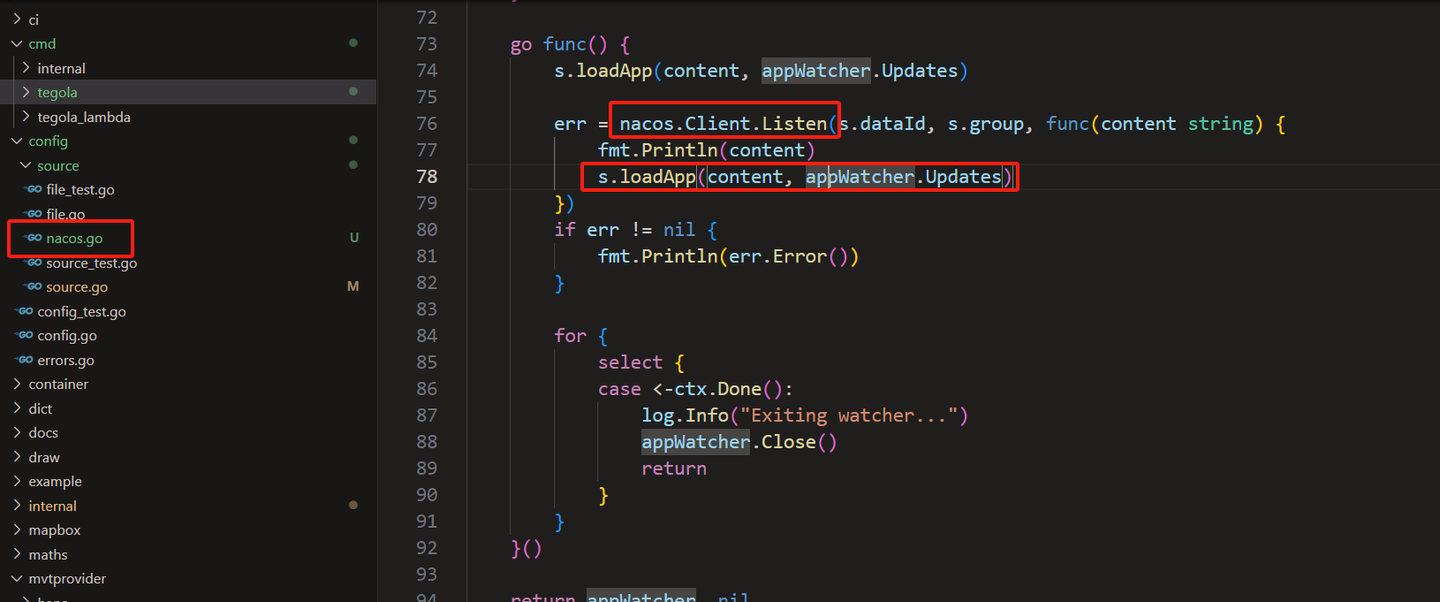
Task: Open config_test.go in the explorer
Action: click(82, 311)
